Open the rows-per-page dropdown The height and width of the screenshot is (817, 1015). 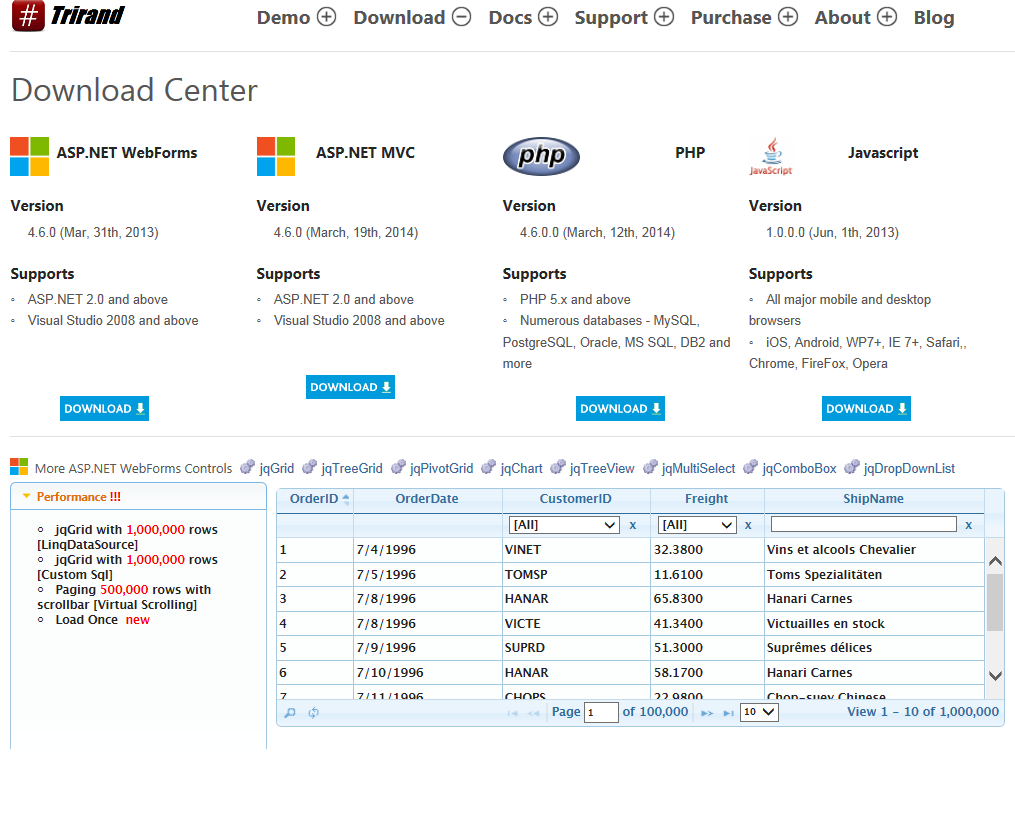click(x=759, y=712)
